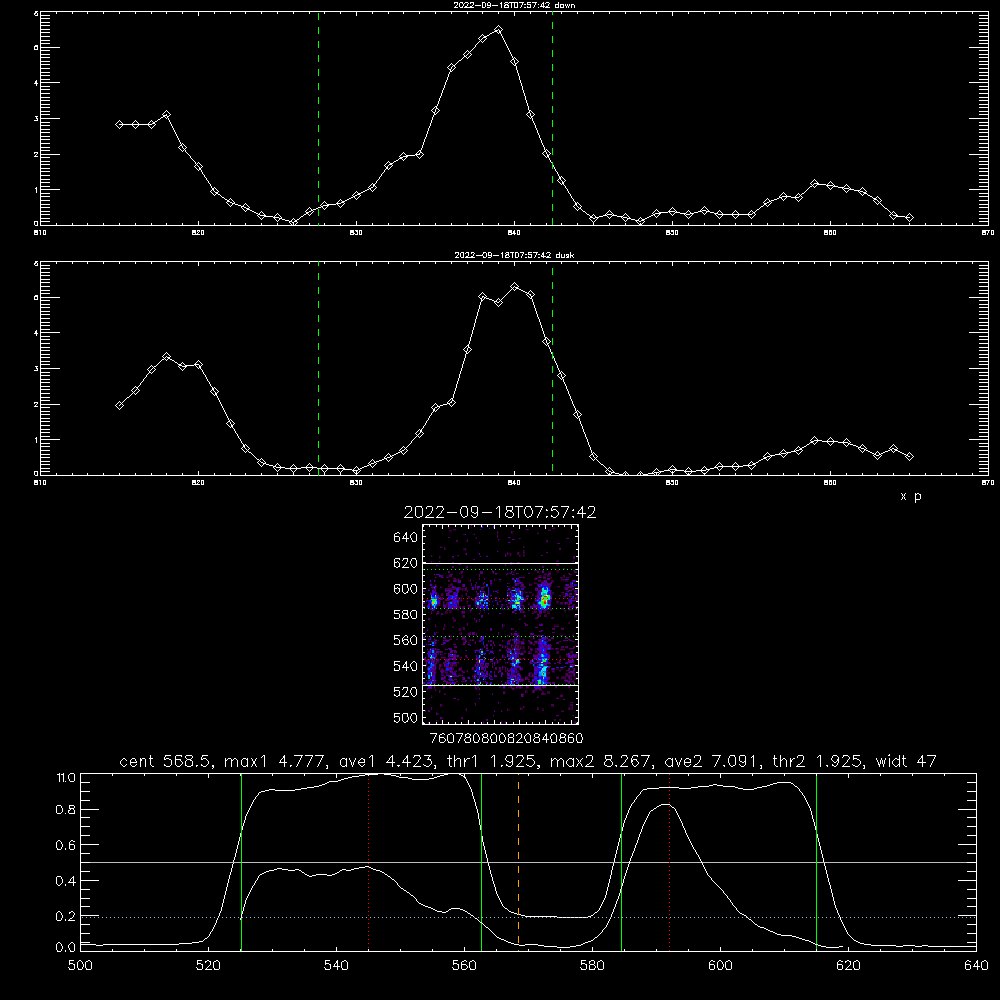Click the 540 label on bottom x-axis
The width and height of the screenshot is (1000, 1000).
coord(336,966)
